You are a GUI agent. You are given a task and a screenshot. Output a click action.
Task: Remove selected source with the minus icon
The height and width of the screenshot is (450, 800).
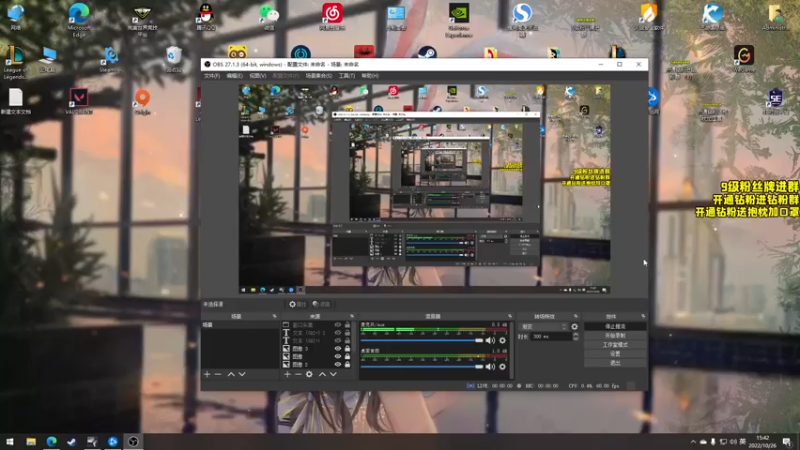(298, 374)
